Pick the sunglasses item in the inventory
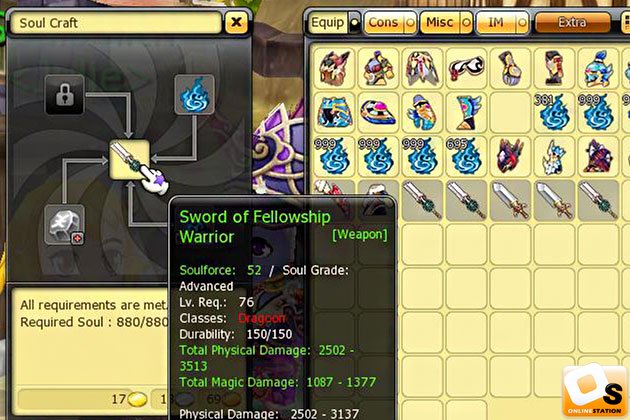This screenshot has width=630, height=420. pyautogui.click(x=466, y=68)
